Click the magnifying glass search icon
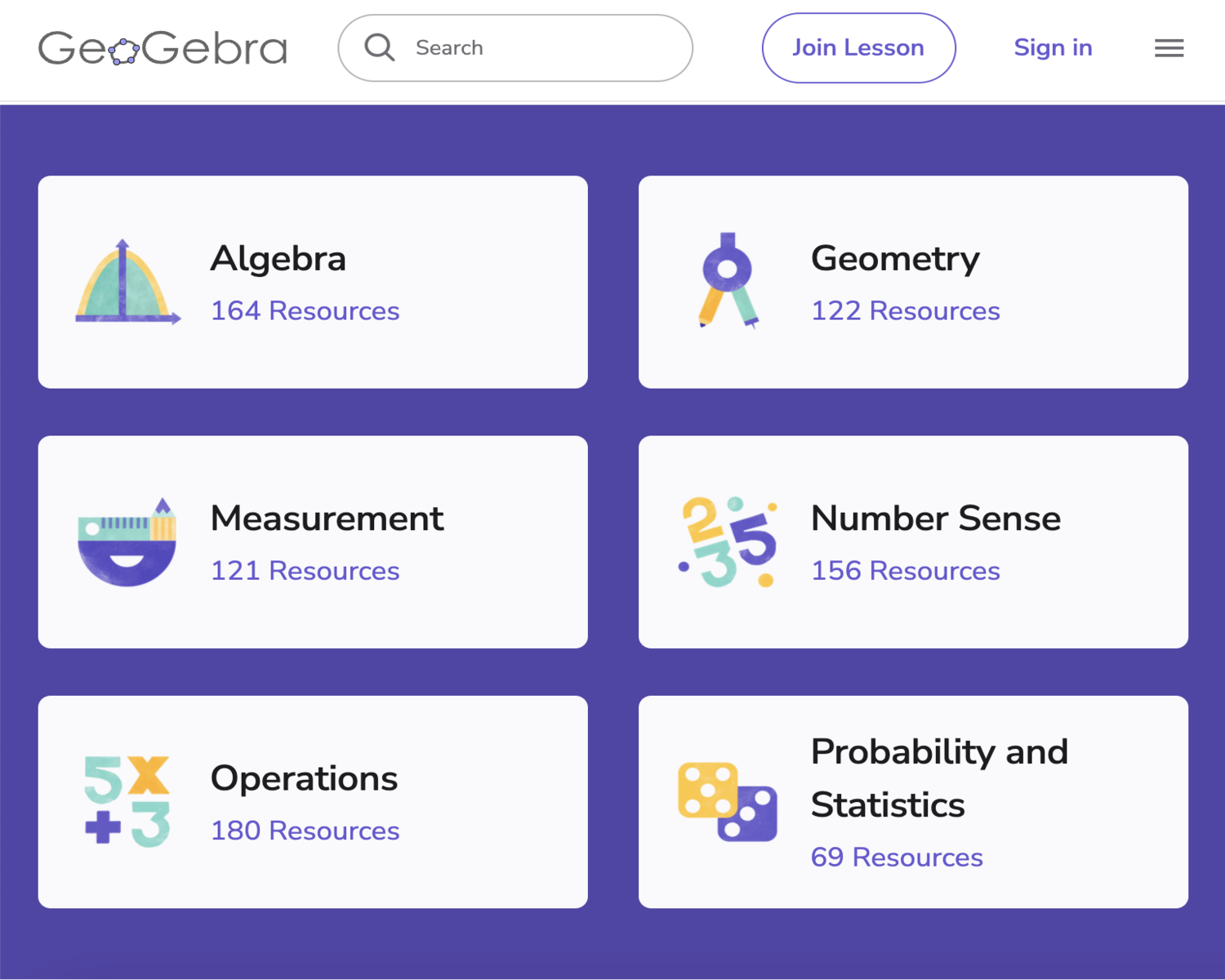The width and height of the screenshot is (1225, 980). tap(380, 47)
